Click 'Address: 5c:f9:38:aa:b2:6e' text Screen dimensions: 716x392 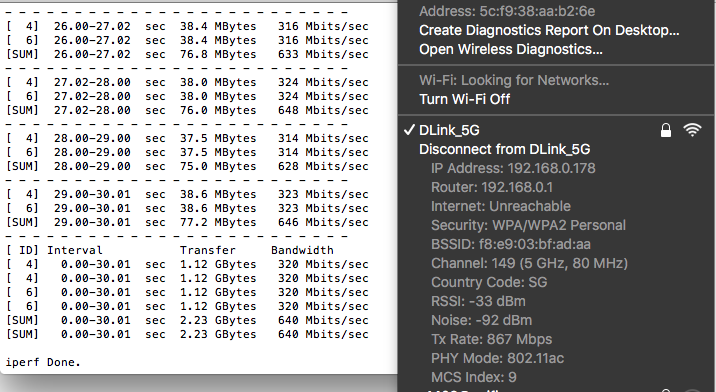click(507, 11)
